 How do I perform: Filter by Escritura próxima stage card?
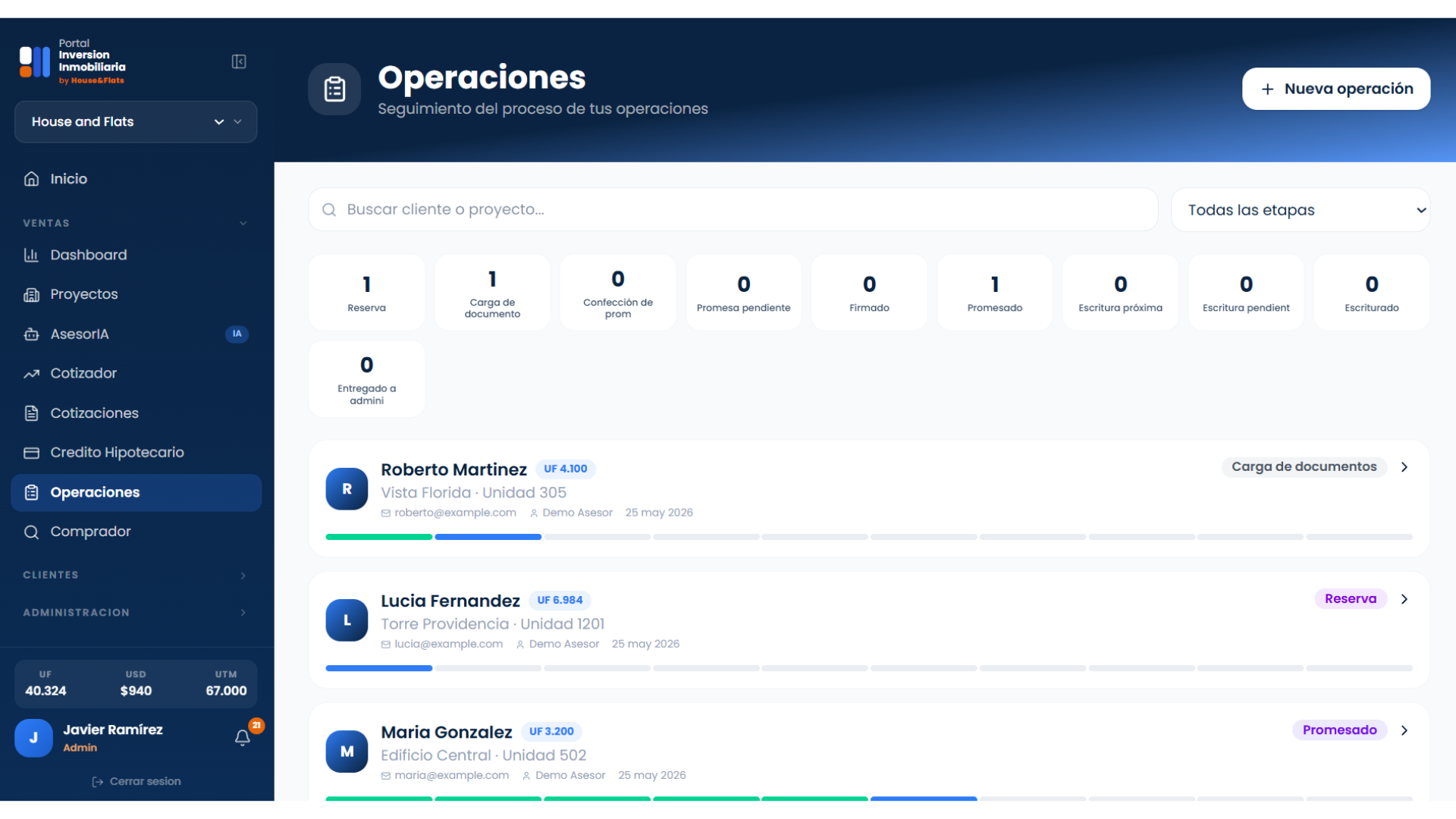click(1120, 292)
